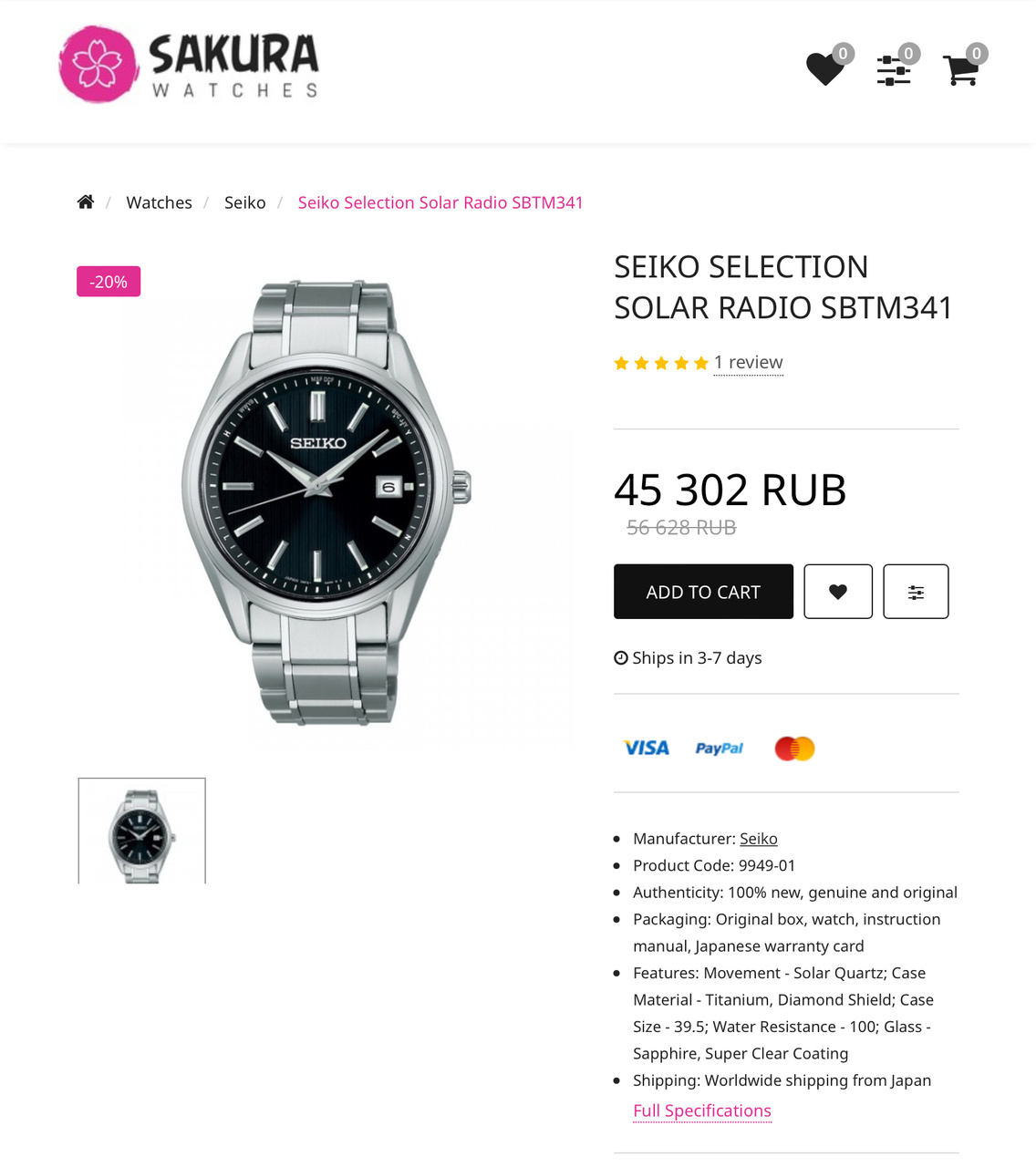Click the Sakura Watches logo

pos(189,64)
